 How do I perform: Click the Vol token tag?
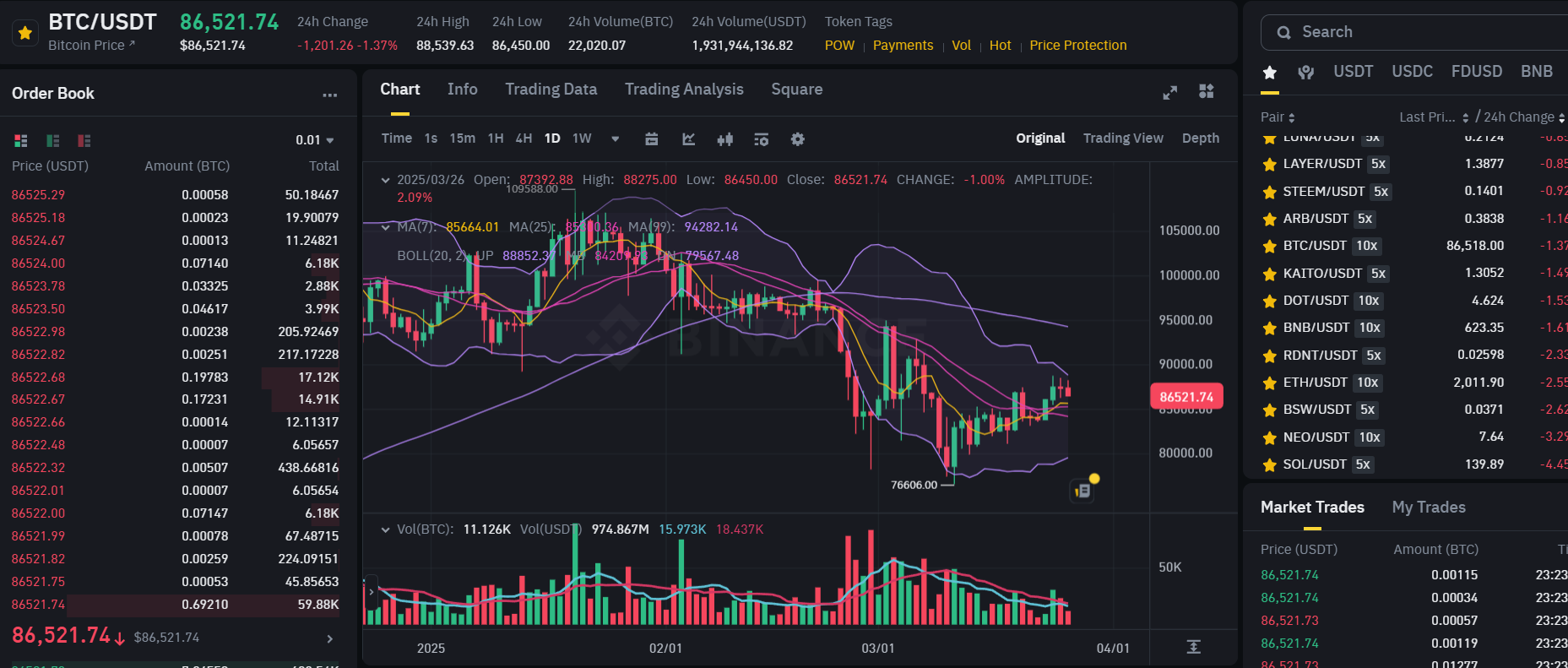(961, 46)
